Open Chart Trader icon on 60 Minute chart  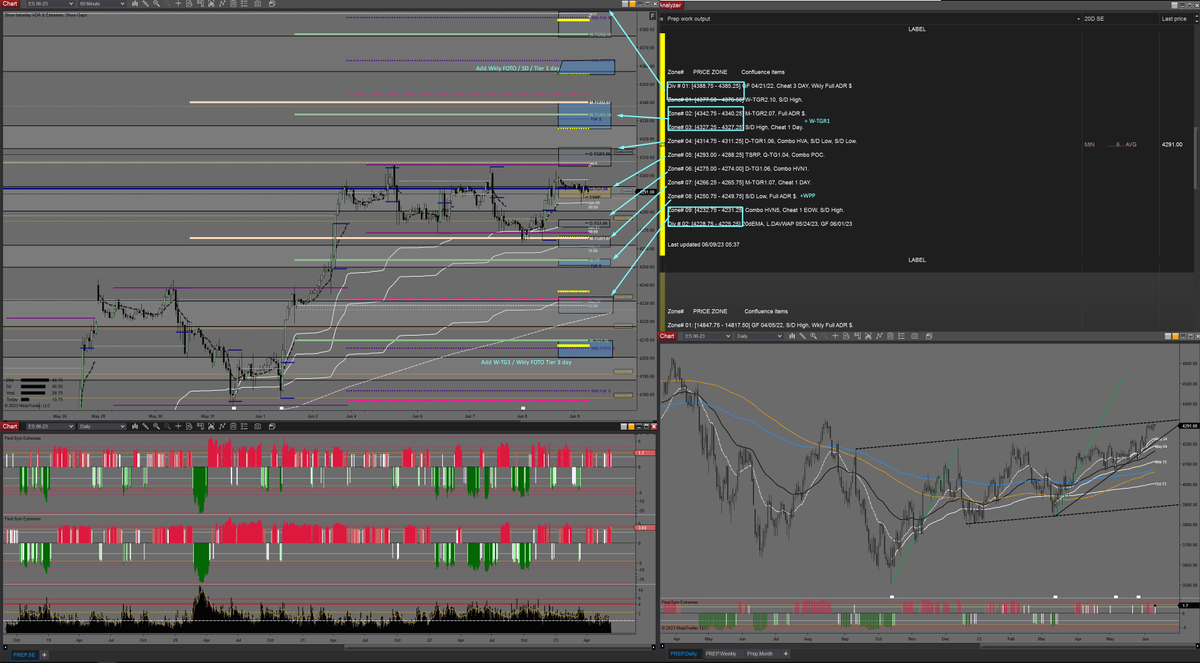pos(200,4)
